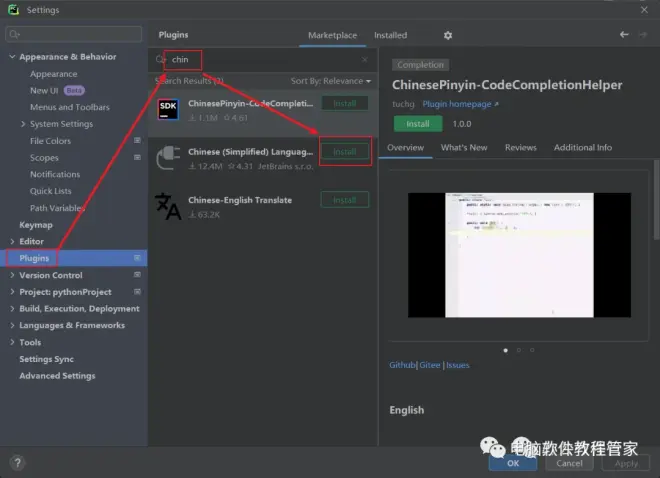Viewport: 660px width, 478px height.
Task: Open the Additional Info tab
Action: [x=583, y=147]
